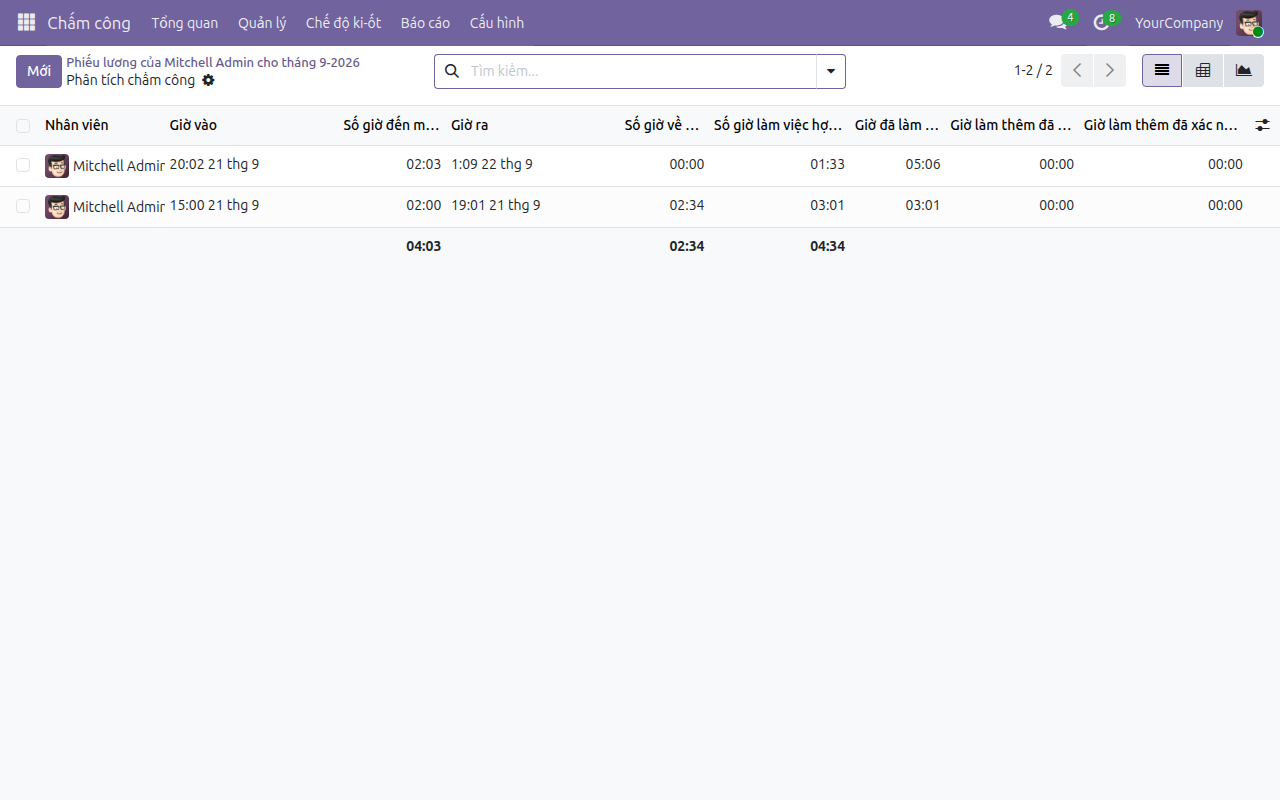Open the Quản lý menu
This screenshot has height=800, width=1280.
tap(262, 22)
